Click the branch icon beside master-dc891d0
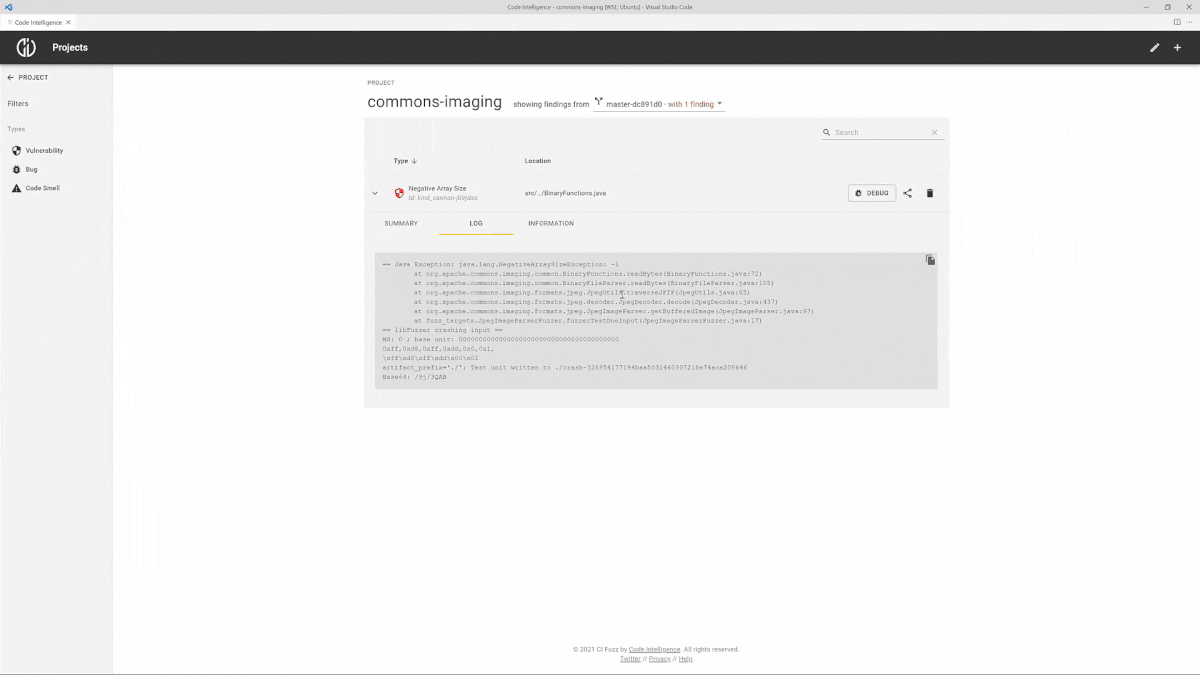The image size is (1200, 675). (599, 103)
